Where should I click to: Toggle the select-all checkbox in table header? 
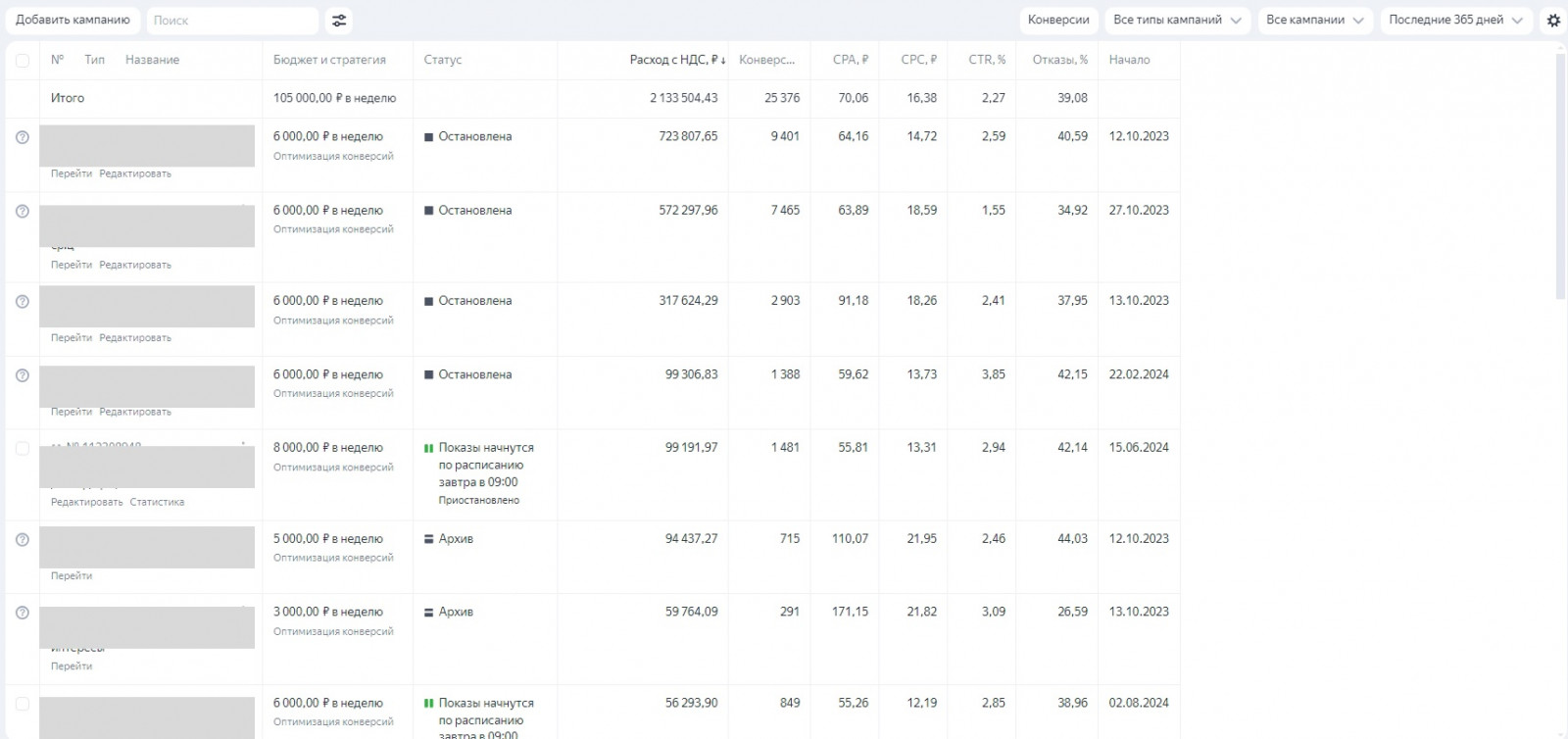23,61
